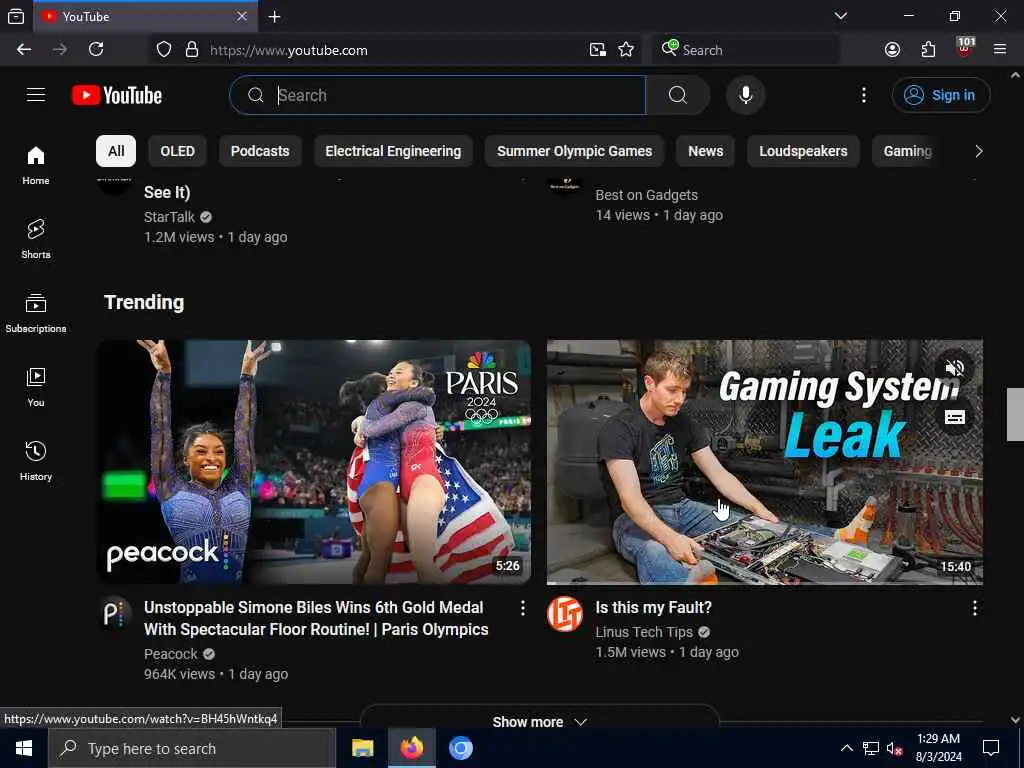
Task: Click the YouTube logo
Action: [117, 95]
